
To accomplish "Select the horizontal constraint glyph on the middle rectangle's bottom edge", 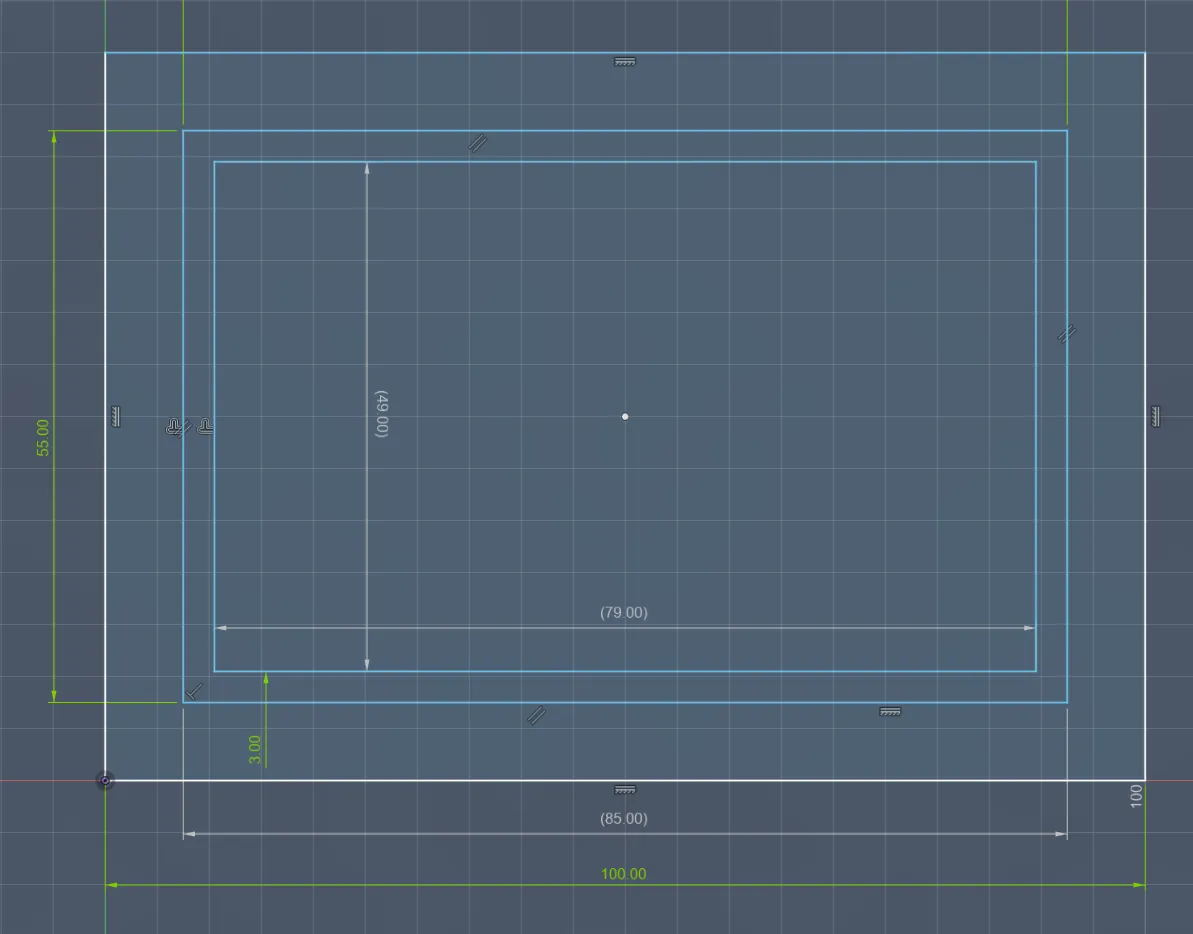I will point(890,712).
